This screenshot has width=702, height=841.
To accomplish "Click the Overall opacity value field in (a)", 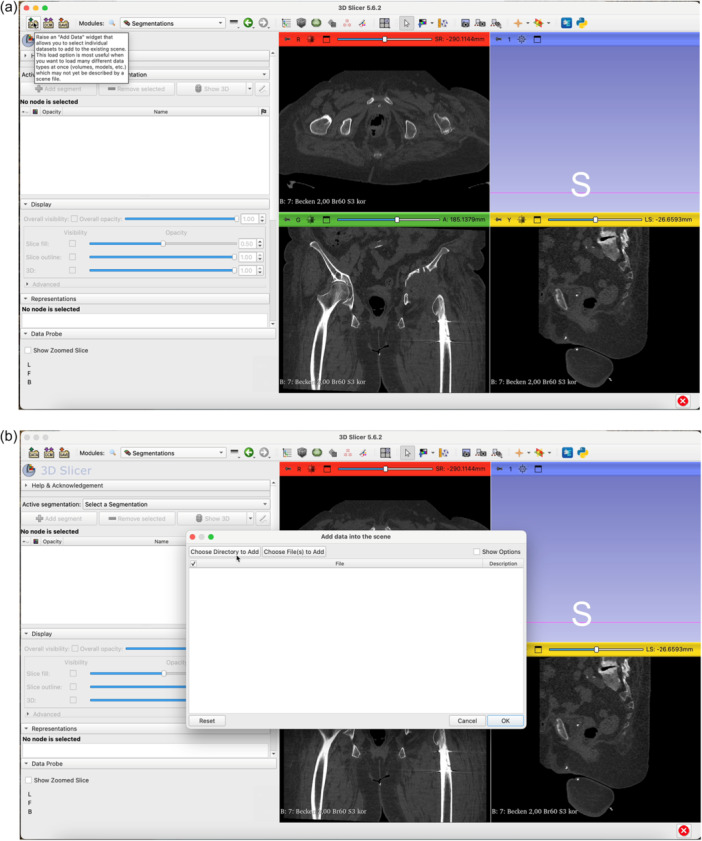I will click(248, 219).
